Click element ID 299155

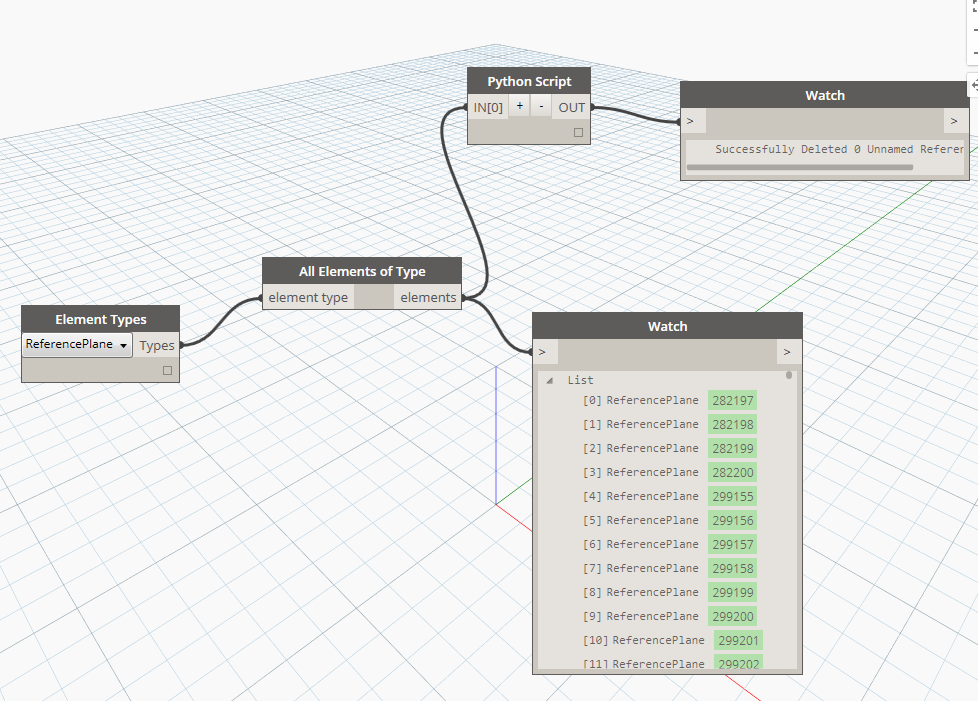click(732, 496)
